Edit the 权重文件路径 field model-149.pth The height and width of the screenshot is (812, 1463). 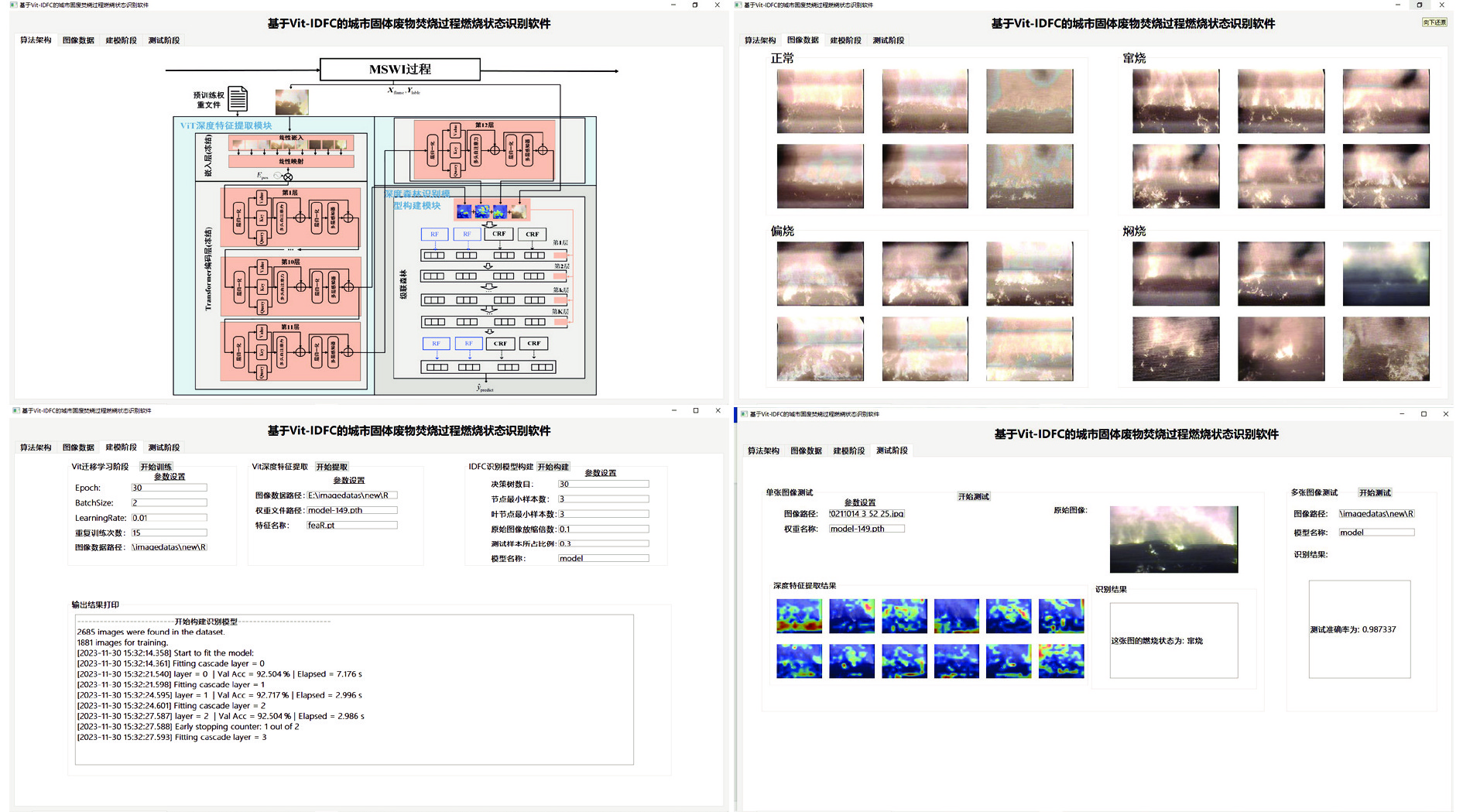[x=352, y=510]
